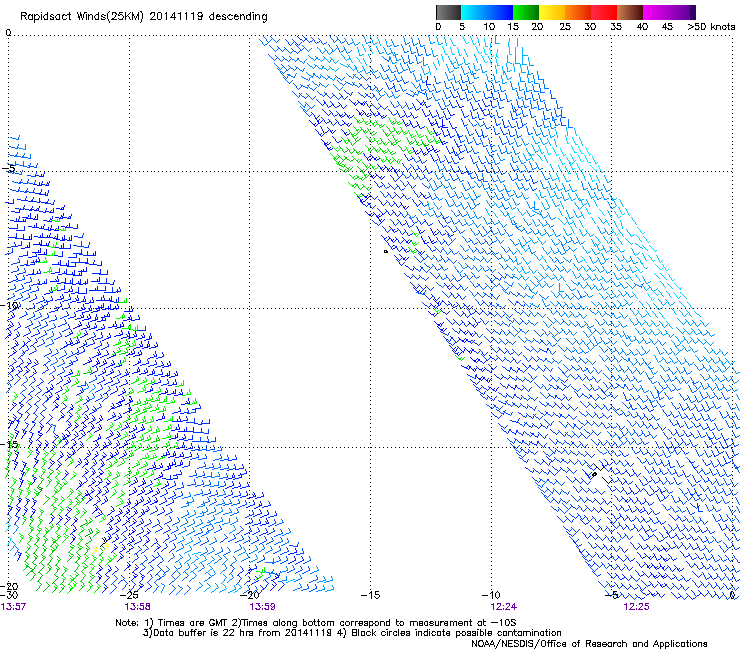The width and height of the screenshot is (740, 650).
Task: Click the '25' legend label under color bar
Action: click(x=564, y=27)
